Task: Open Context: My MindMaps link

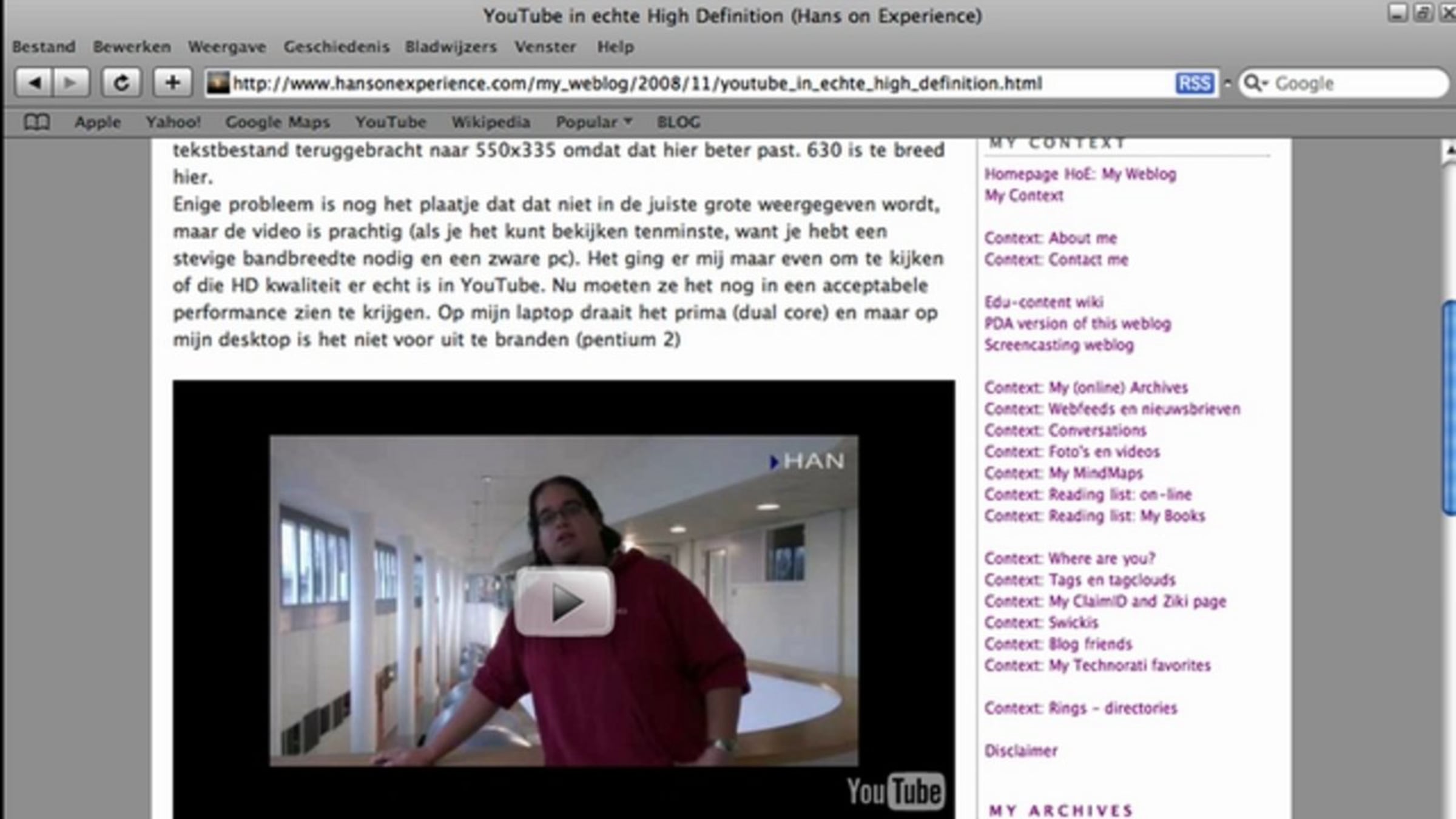Action: pos(1063,473)
